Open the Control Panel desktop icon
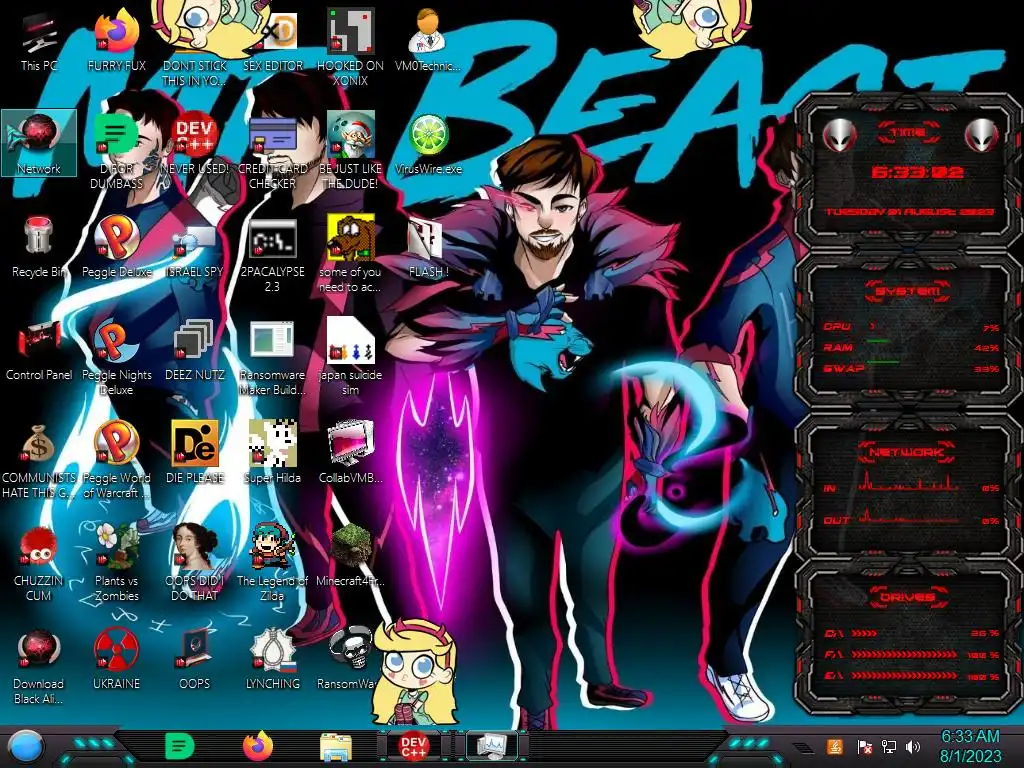Viewport: 1024px width, 768px height. tap(39, 351)
